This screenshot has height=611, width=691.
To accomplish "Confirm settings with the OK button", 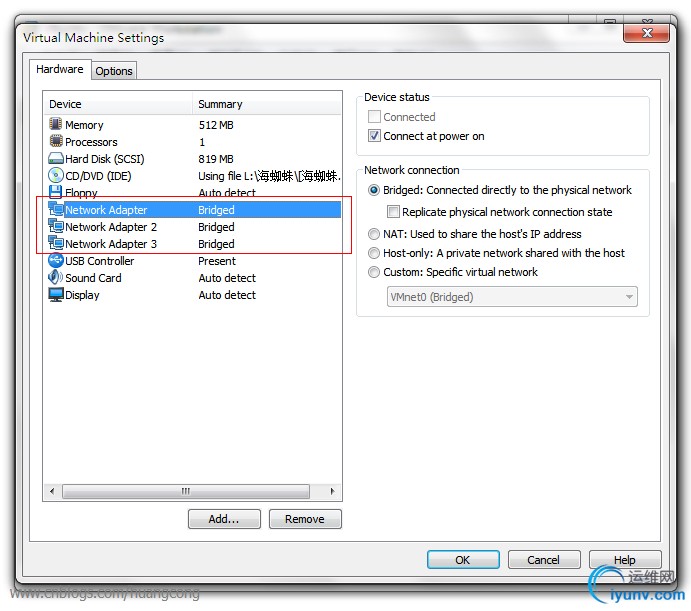I will click(463, 559).
